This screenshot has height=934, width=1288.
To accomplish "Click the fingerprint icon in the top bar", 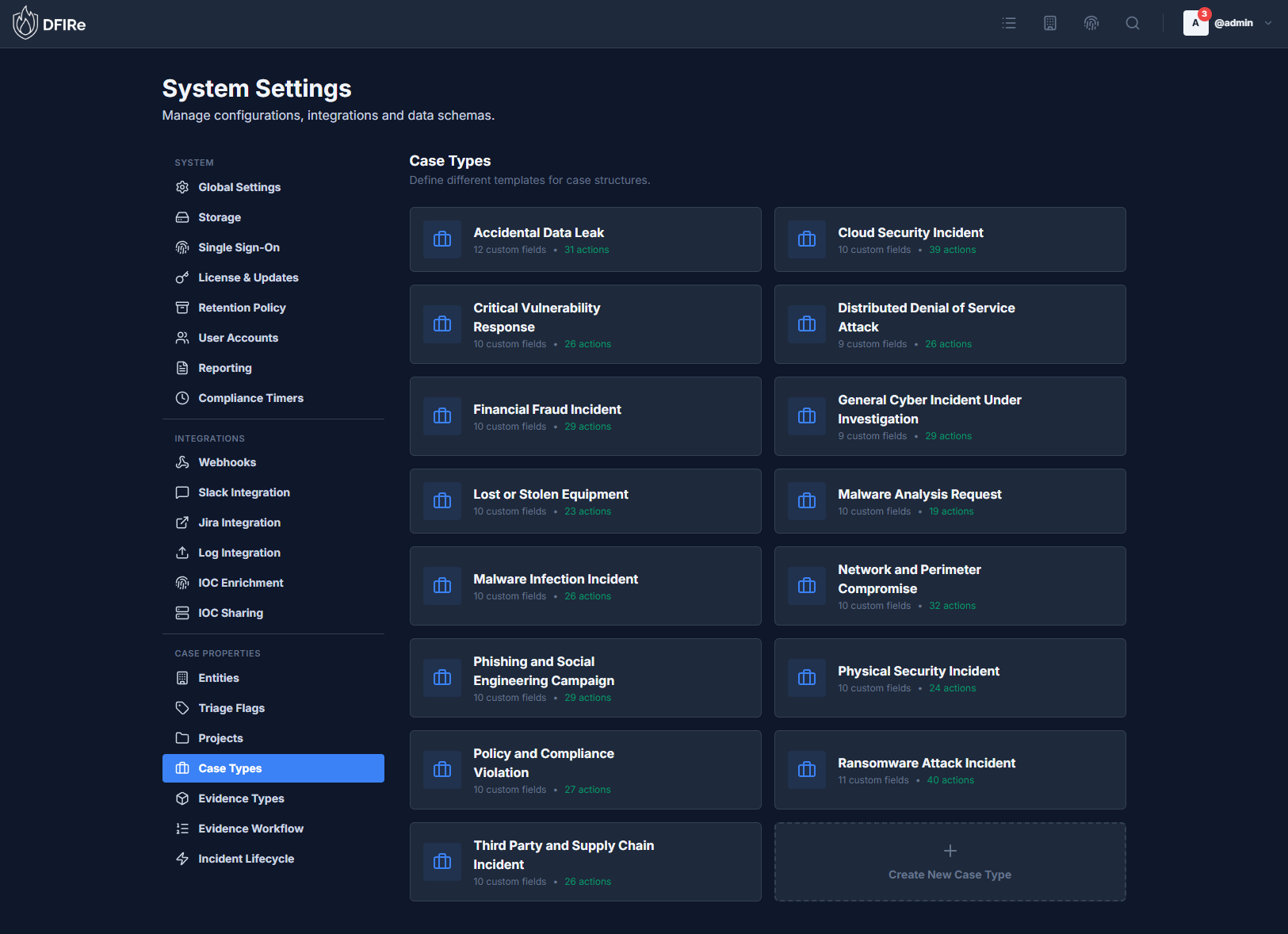I will (x=1091, y=23).
